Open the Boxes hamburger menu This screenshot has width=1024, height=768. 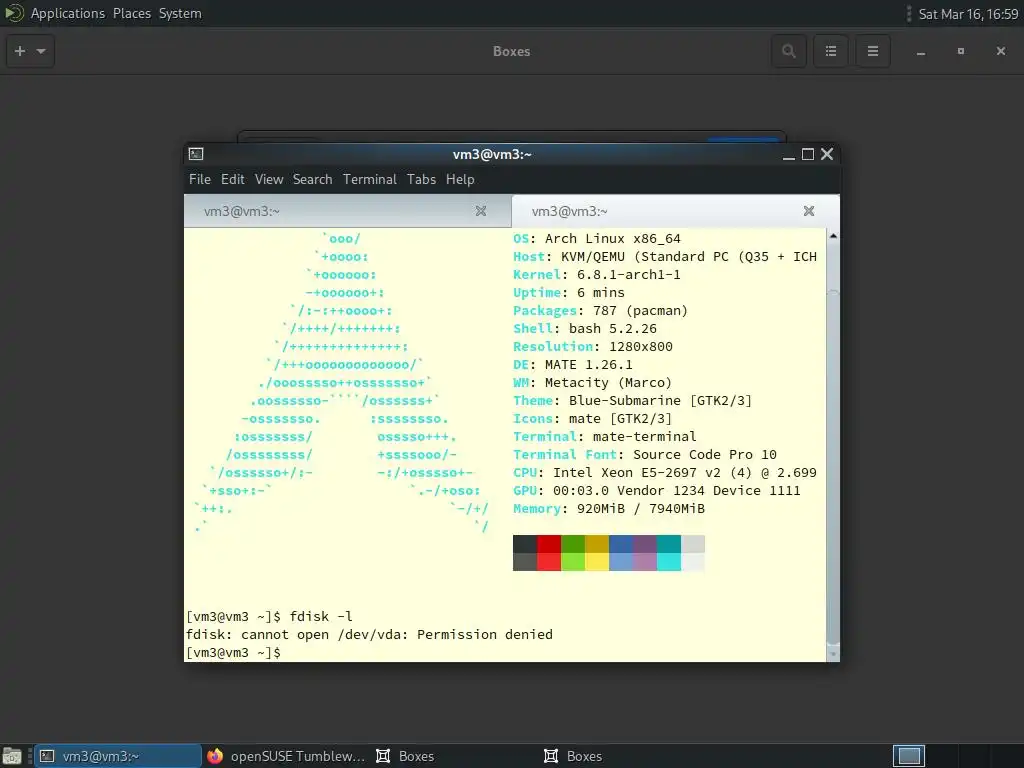872,51
